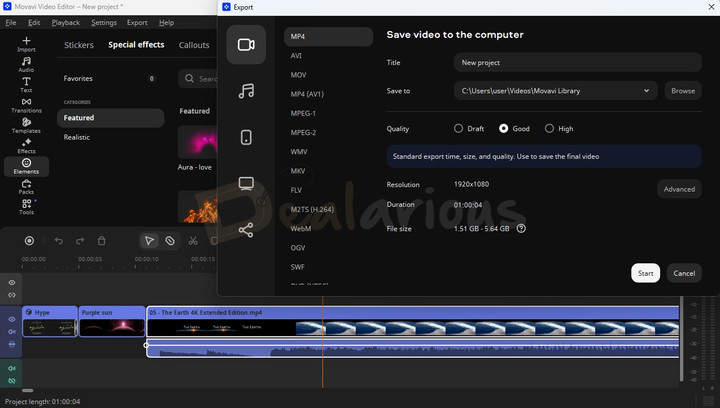The height and width of the screenshot is (408, 720).
Task: Toggle upper track visibility eye icon
Action: (12, 283)
